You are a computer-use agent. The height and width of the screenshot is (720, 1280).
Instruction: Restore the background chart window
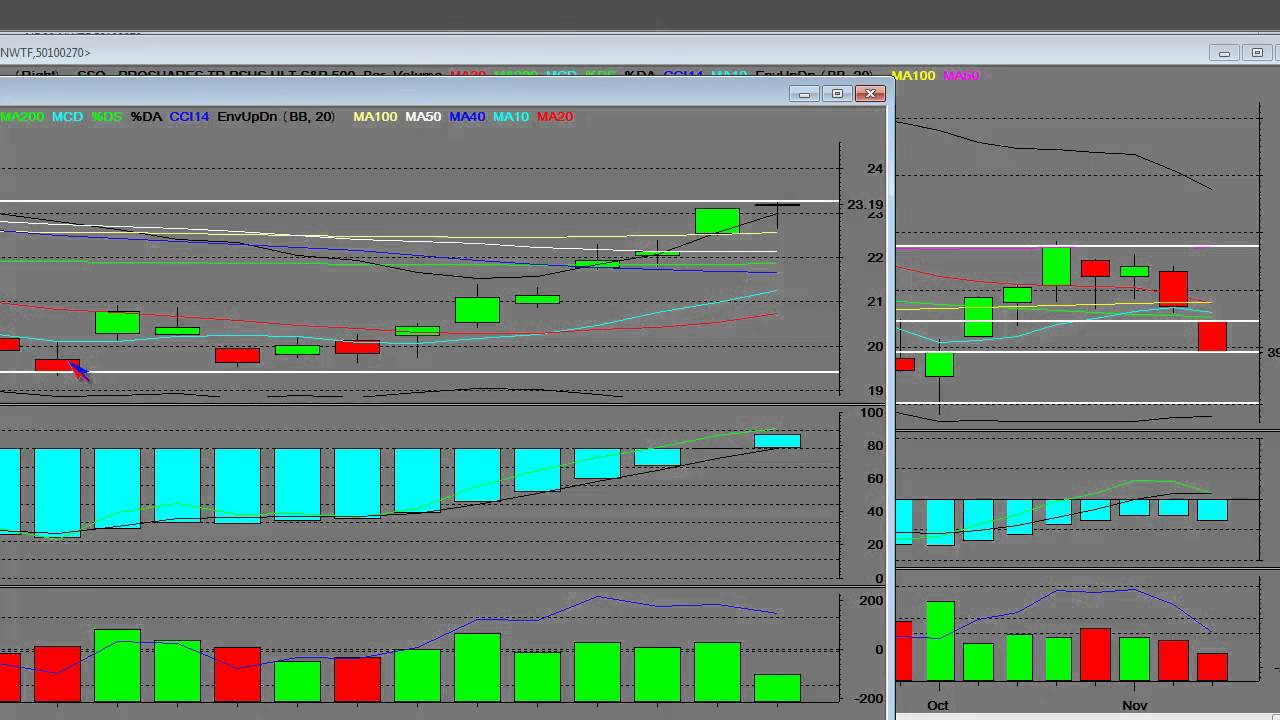1258,53
